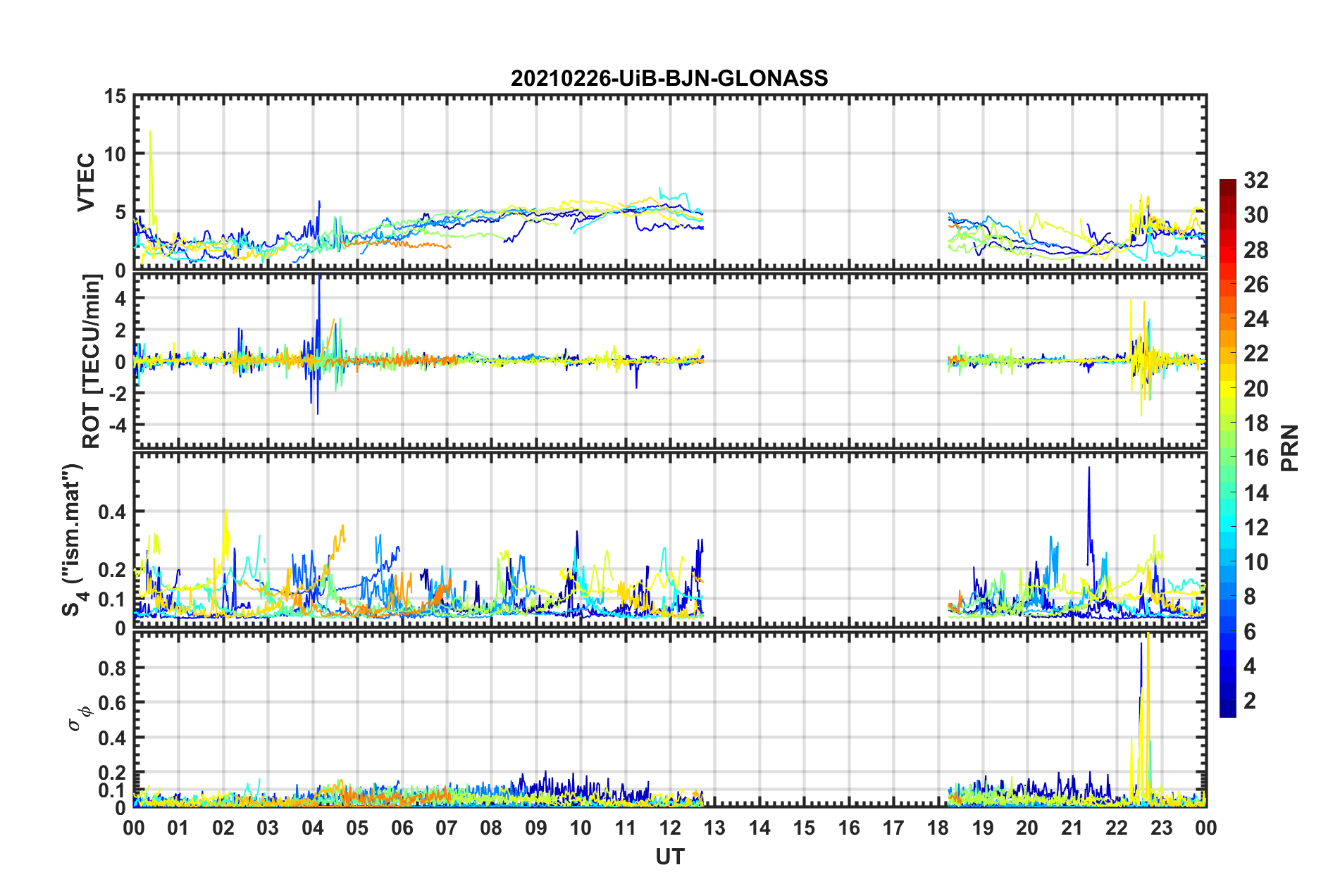This screenshot has height=896, width=1340.
Task: Click colorbar tick label 20
Action: 1256,389
